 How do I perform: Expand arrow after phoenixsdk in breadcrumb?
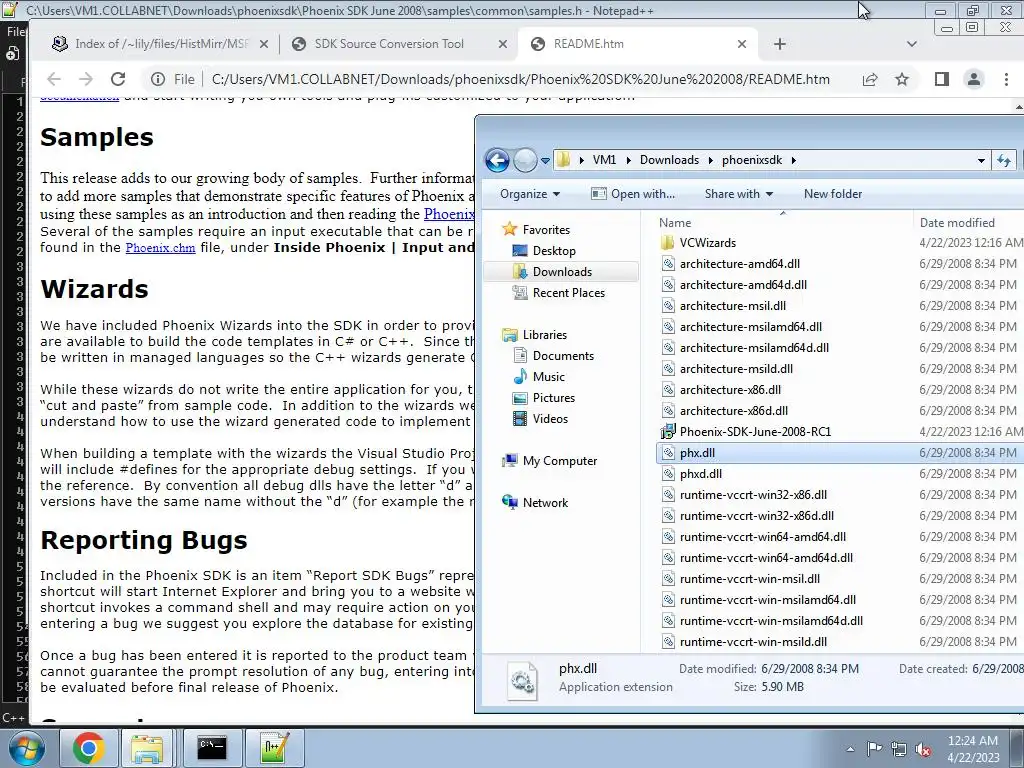[793, 160]
